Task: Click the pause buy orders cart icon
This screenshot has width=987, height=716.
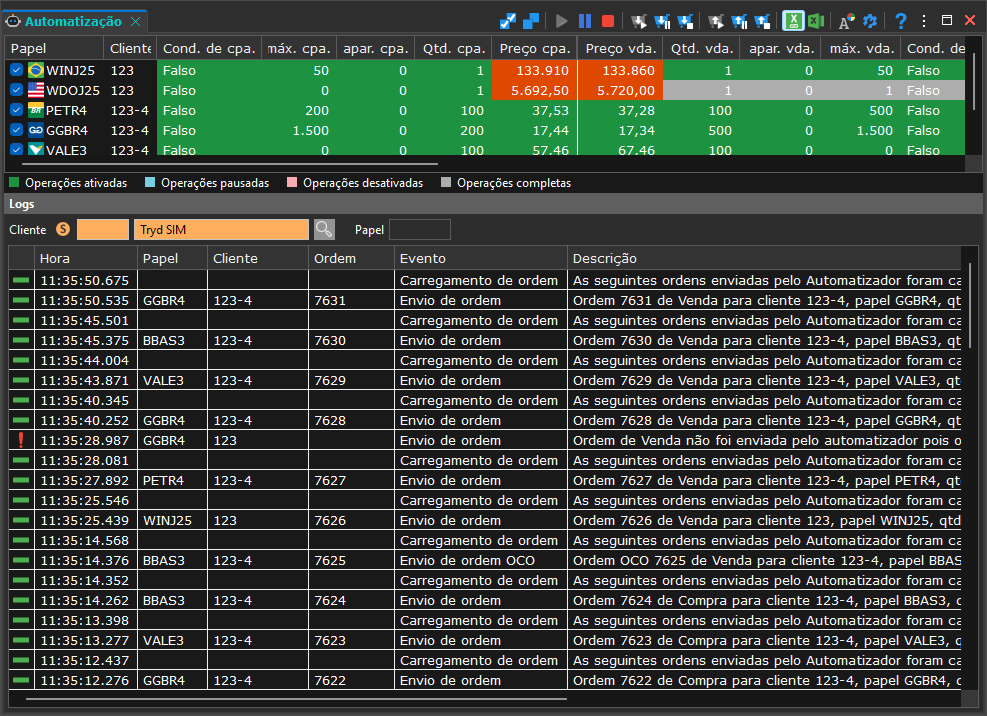Action: click(662, 21)
